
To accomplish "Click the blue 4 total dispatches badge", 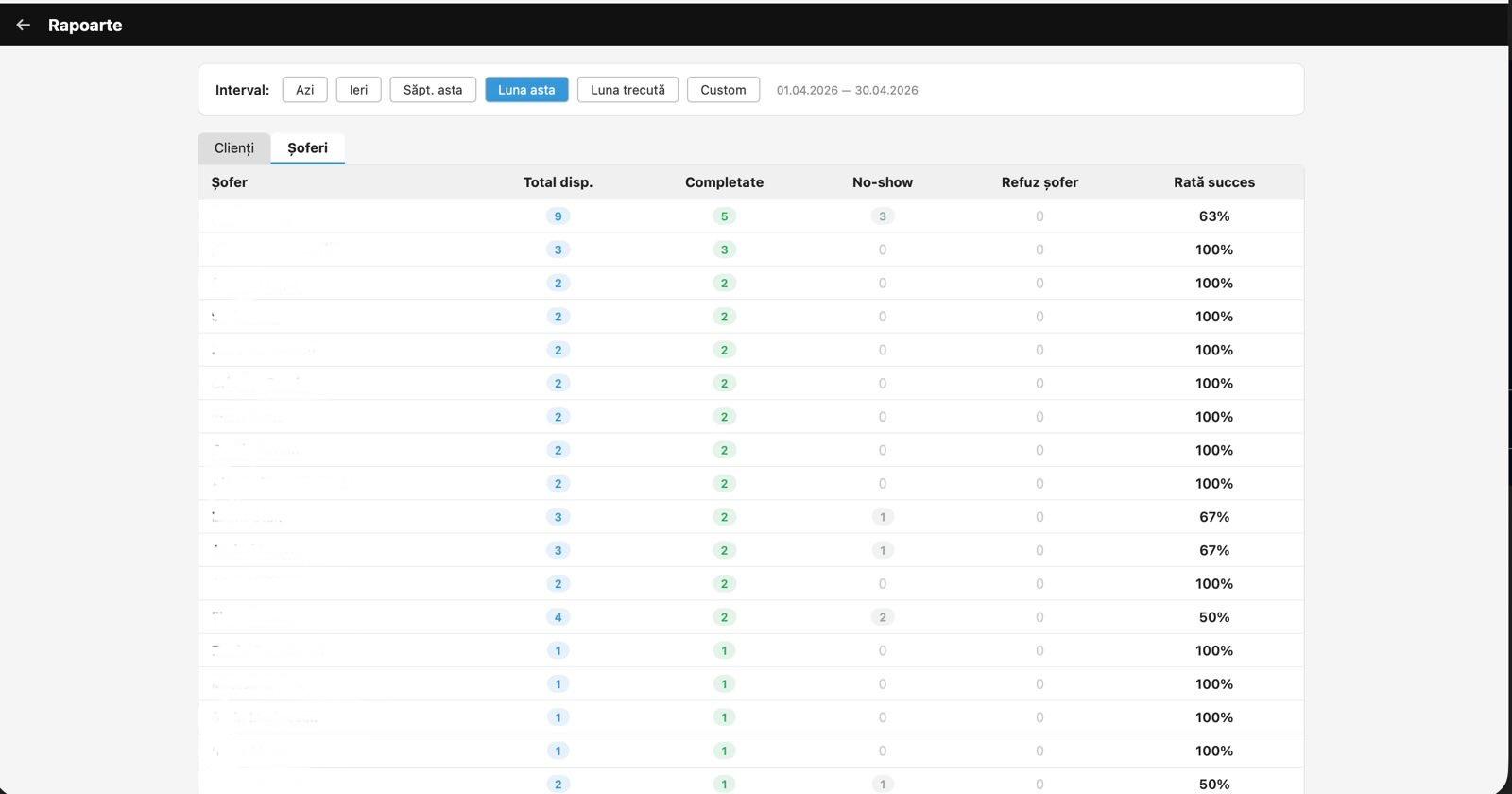I will coord(558,617).
